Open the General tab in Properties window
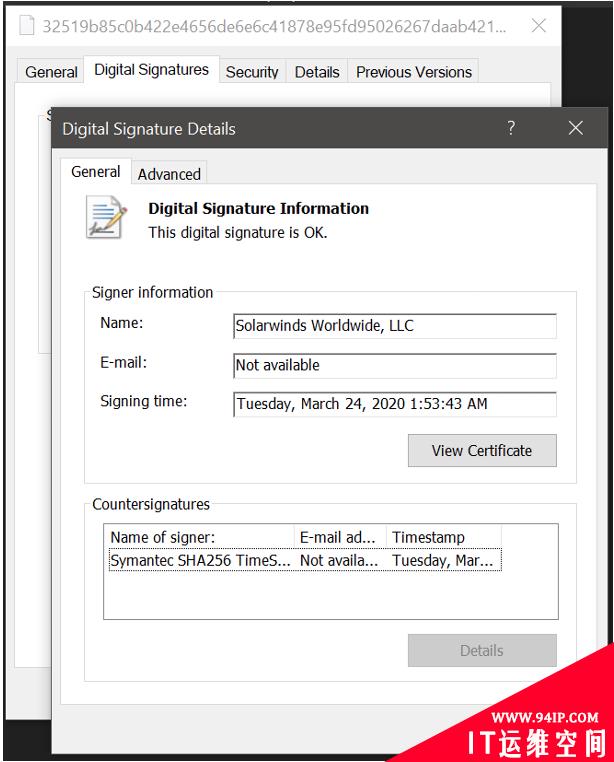 point(51,72)
